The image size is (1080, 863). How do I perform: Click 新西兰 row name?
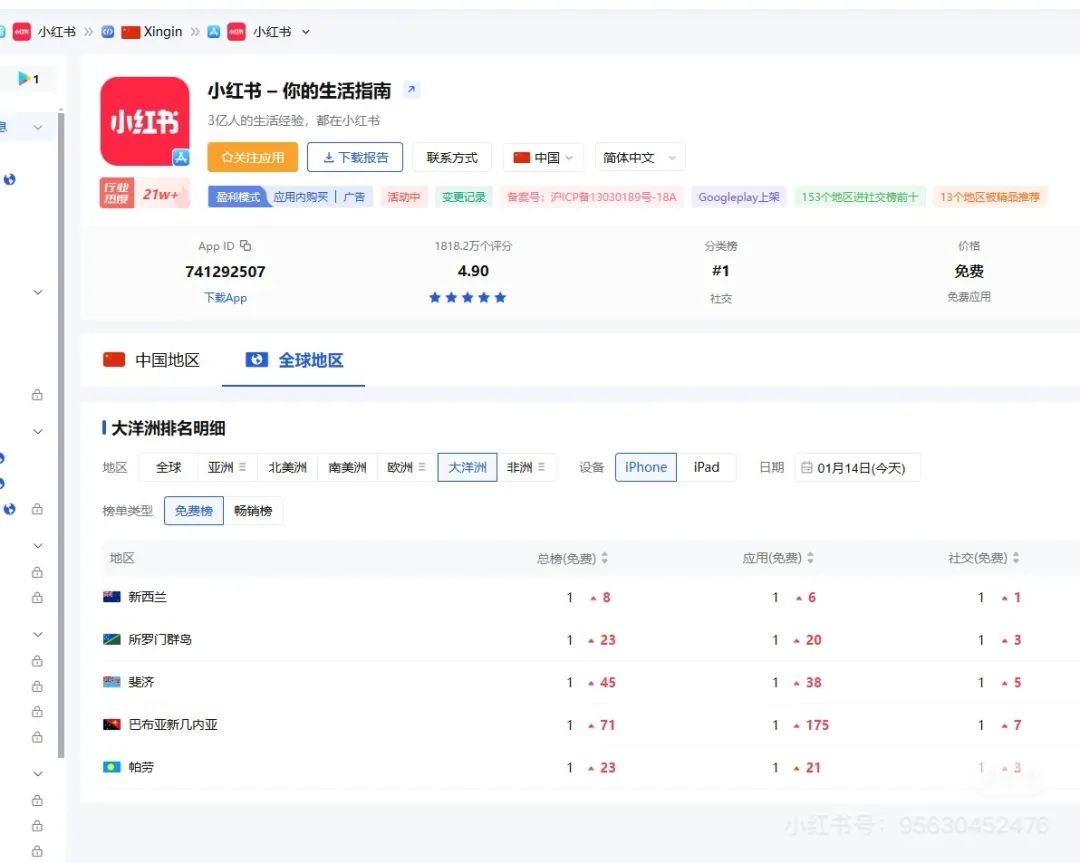coord(147,596)
